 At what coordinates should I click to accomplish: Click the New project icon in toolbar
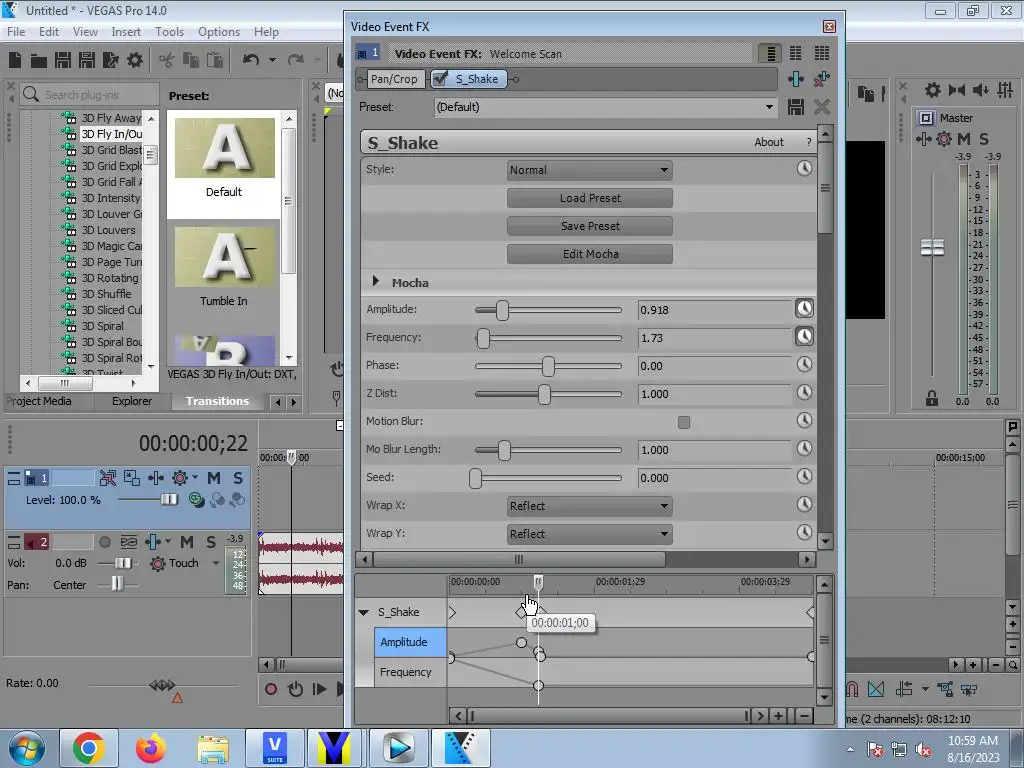(x=15, y=60)
